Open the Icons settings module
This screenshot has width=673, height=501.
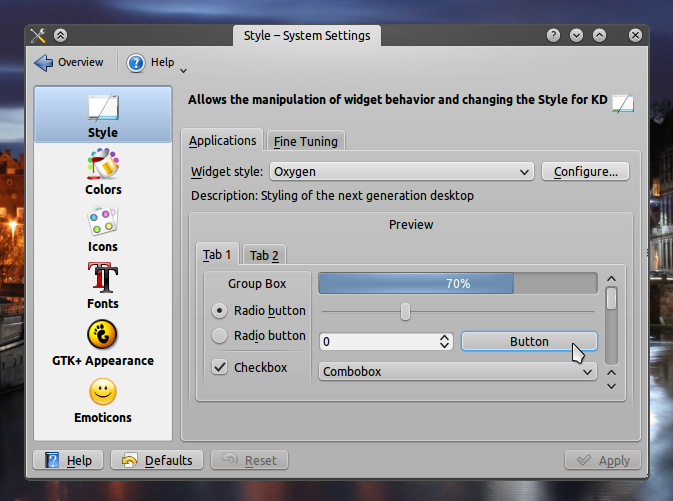[x=103, y=229]
